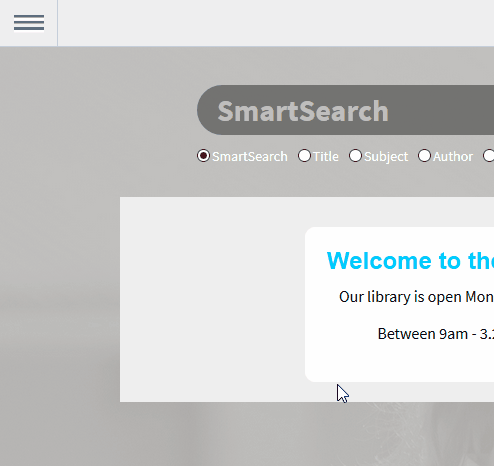Select the partially visible radio after Author
Screen dimensions: 494x466
point(489,156)
